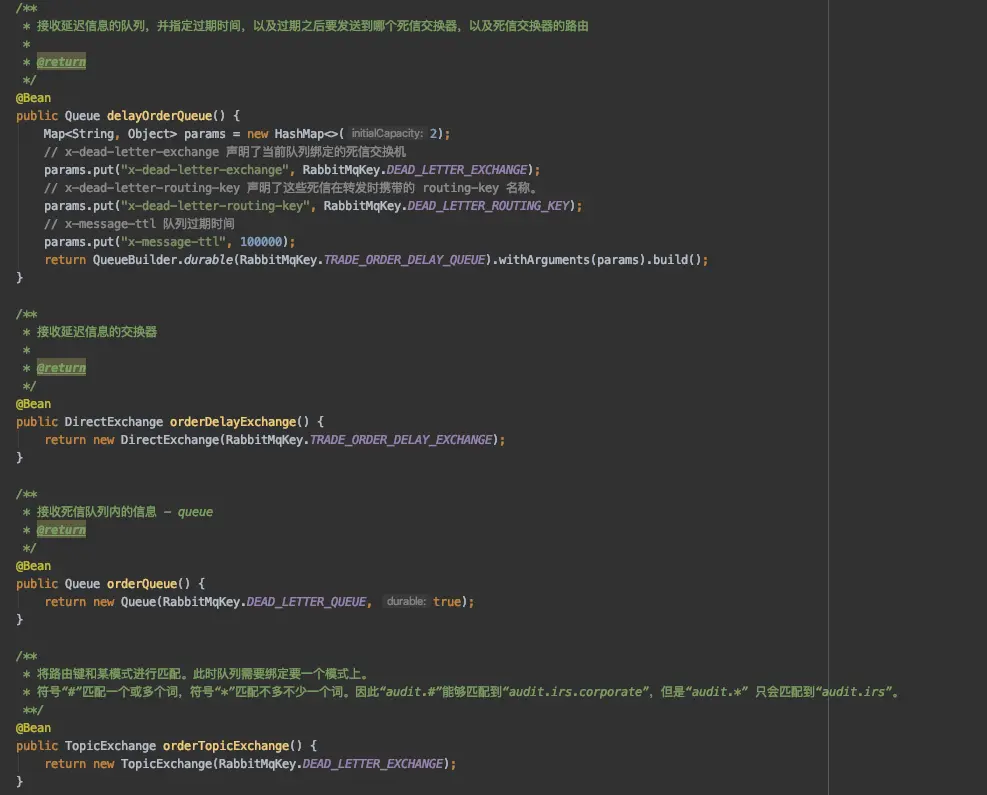Click the TRADE_ORDER_DELAY_QUEUE constant
This screenshot has height=795, width=987.
click(404, 260)
